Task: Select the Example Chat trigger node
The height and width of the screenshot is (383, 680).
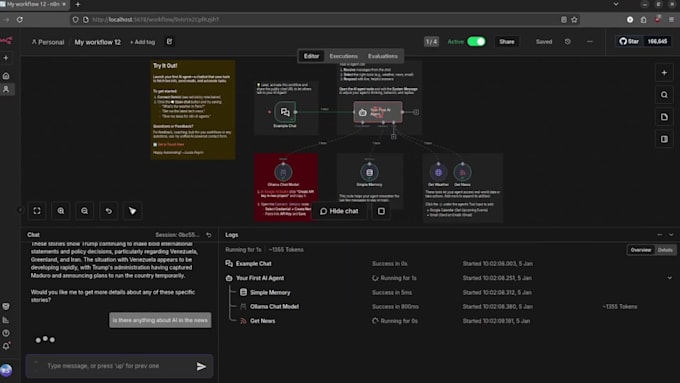Action: click(x=285, y=112)
